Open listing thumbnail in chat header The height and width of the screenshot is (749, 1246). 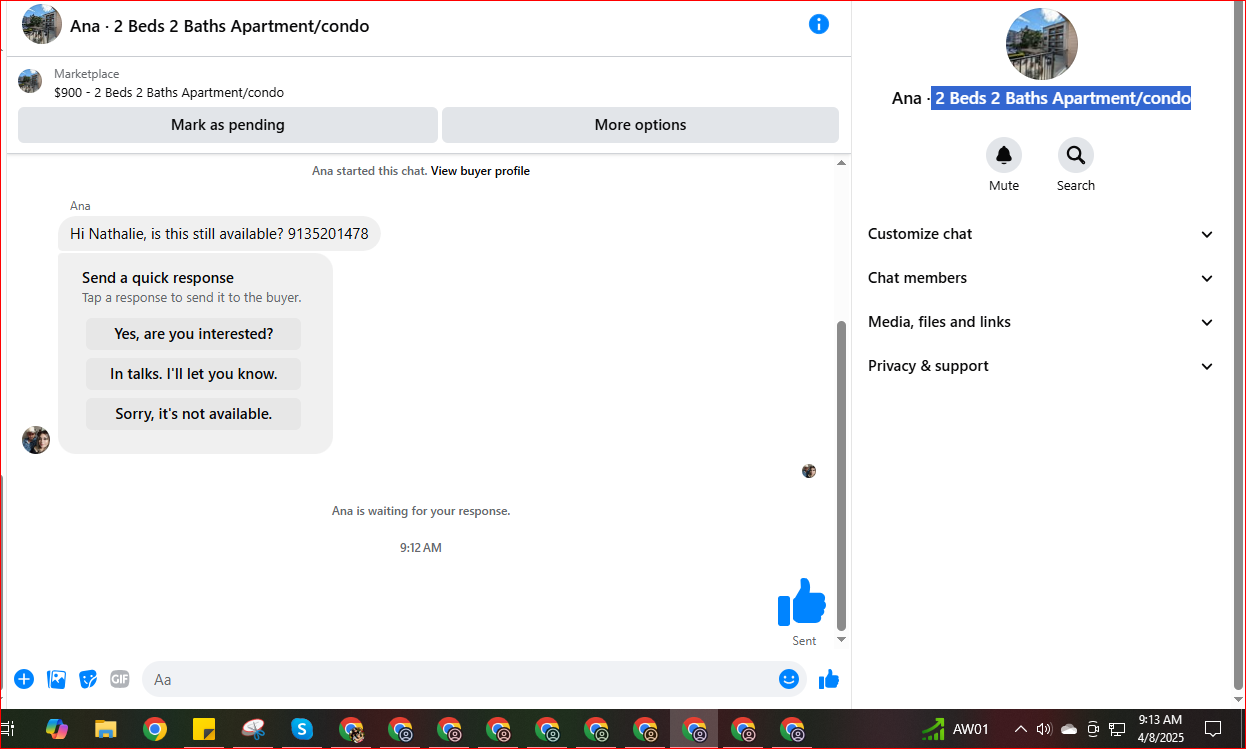click(42, 25)
